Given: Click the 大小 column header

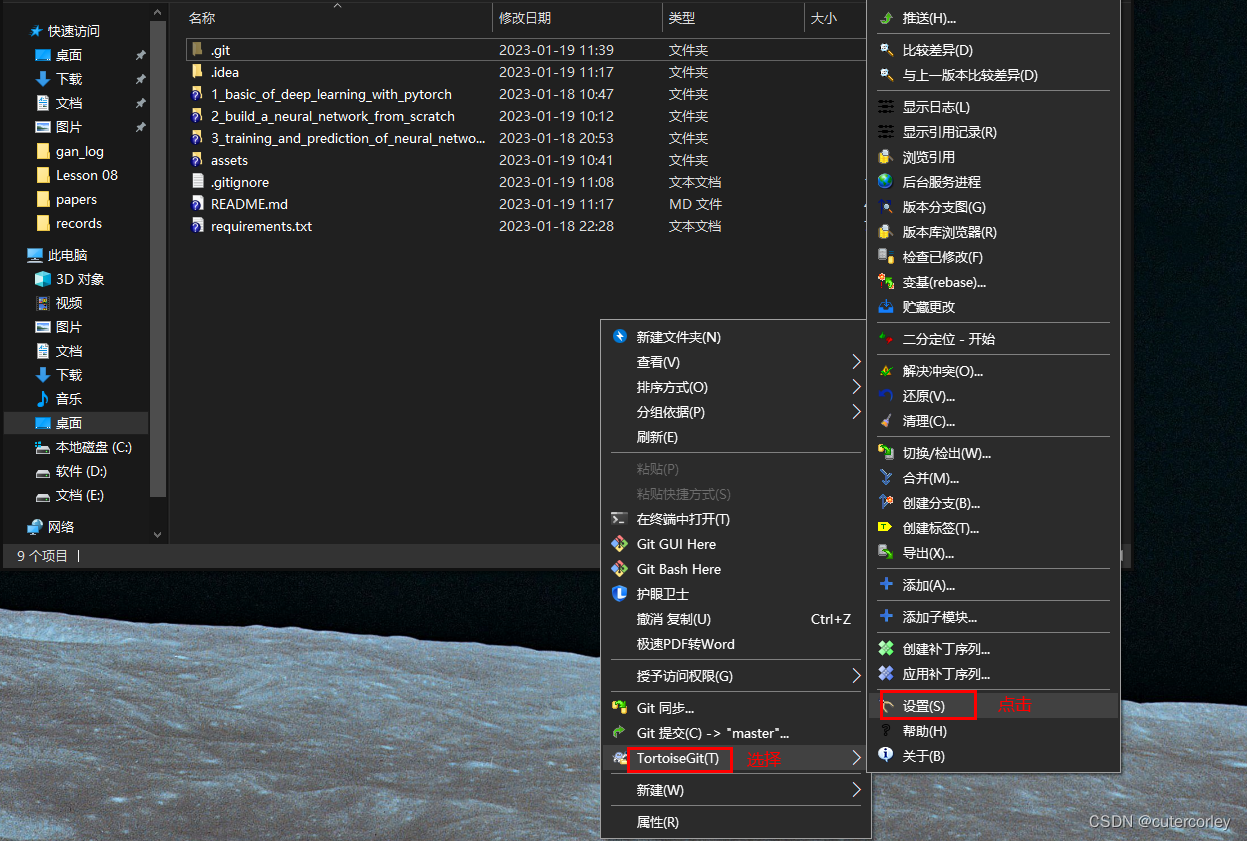Looking at the screenshot, I should 835,18.
